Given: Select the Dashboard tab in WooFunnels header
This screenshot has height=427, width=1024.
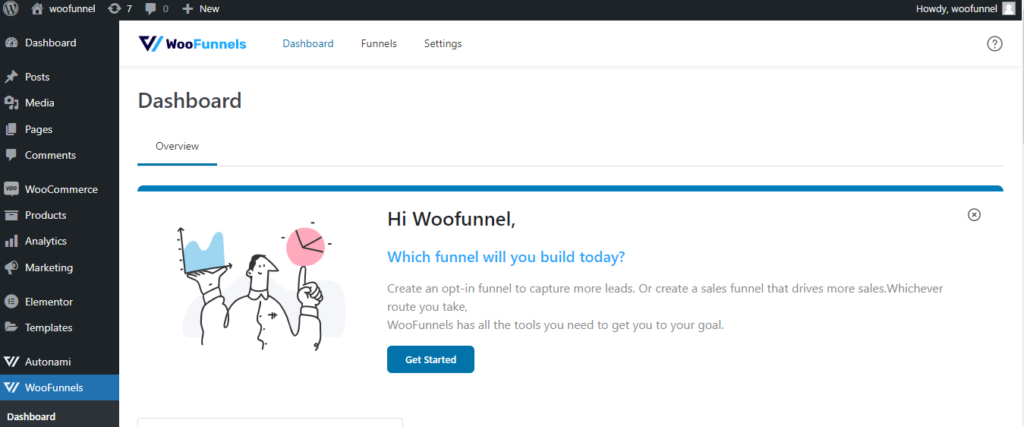Looking at the screenshot, I should tap(308, 44).
